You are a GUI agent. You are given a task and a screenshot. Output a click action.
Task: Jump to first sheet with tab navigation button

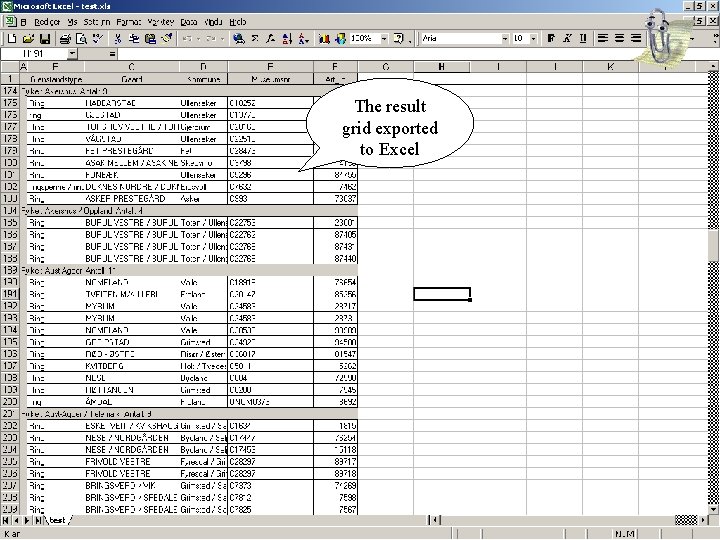6,520
